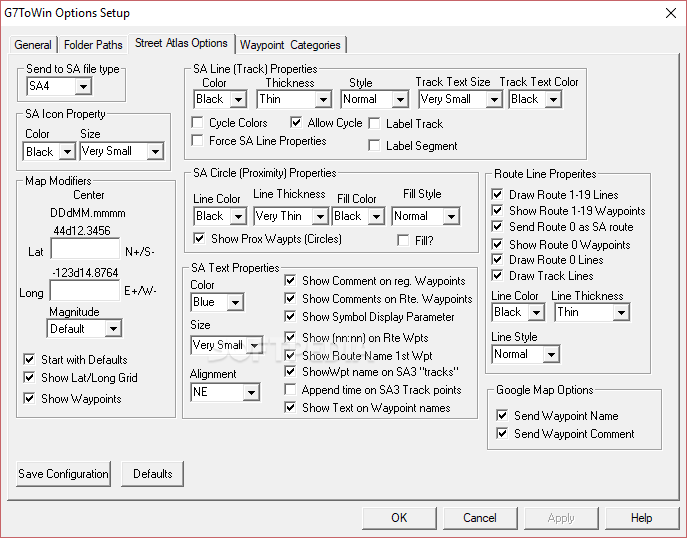Enable the Fill? checkbox
Viewport: 687px width, 538px height.
403,240
